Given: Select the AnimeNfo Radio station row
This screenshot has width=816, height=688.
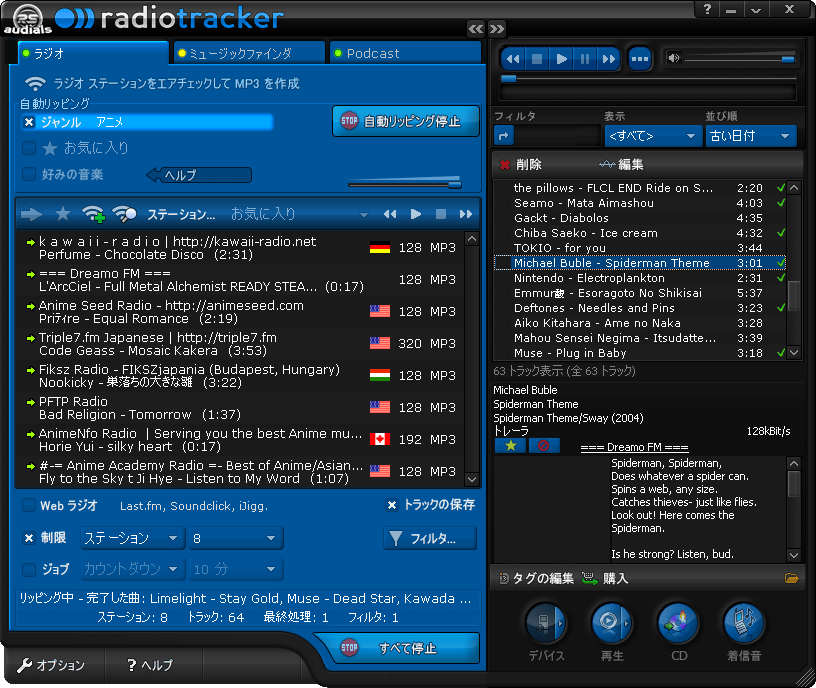Looking at the screenshot, I should (241, 440).
